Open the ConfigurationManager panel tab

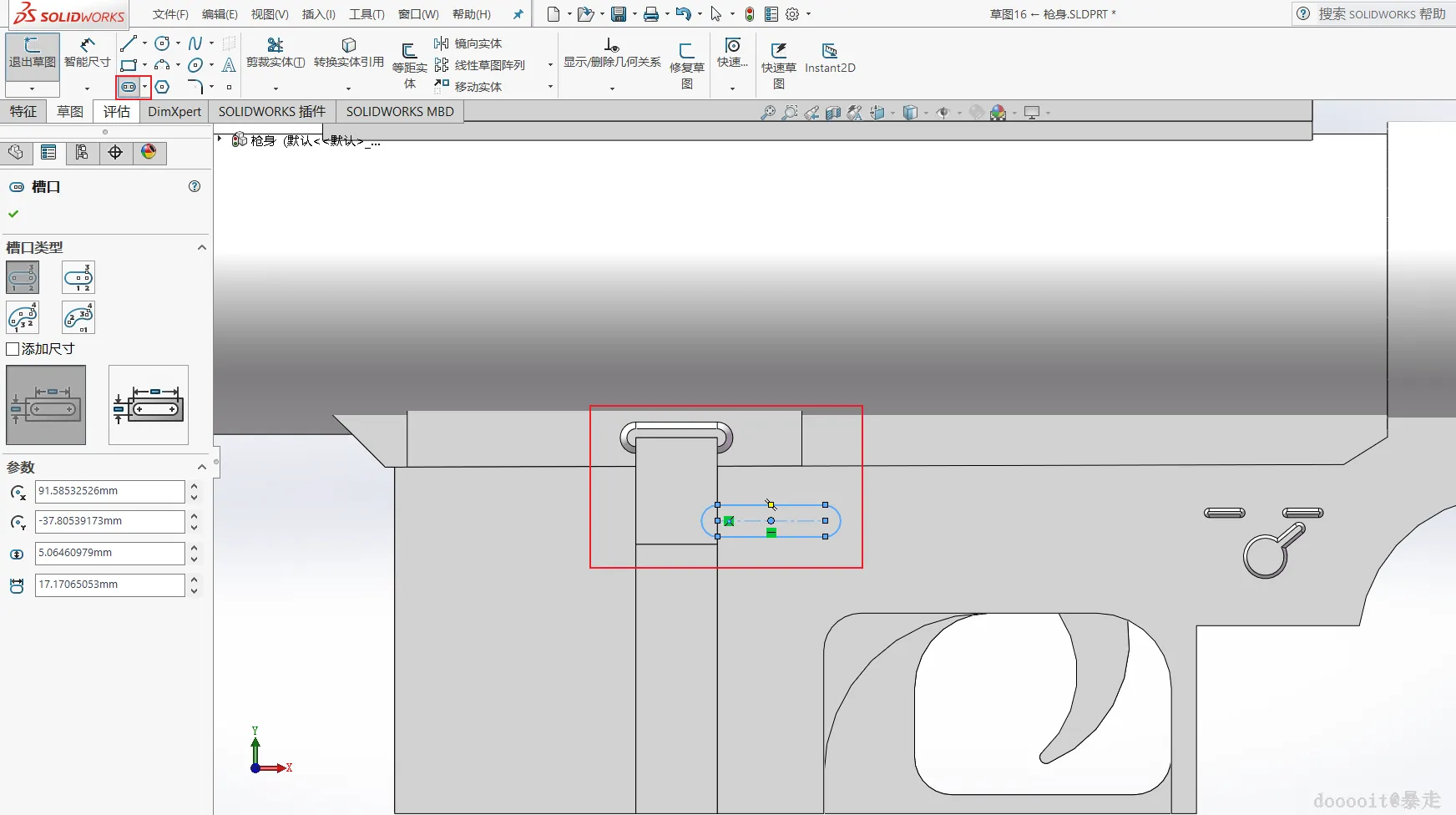pyautogui.click(x=82, y=152)
